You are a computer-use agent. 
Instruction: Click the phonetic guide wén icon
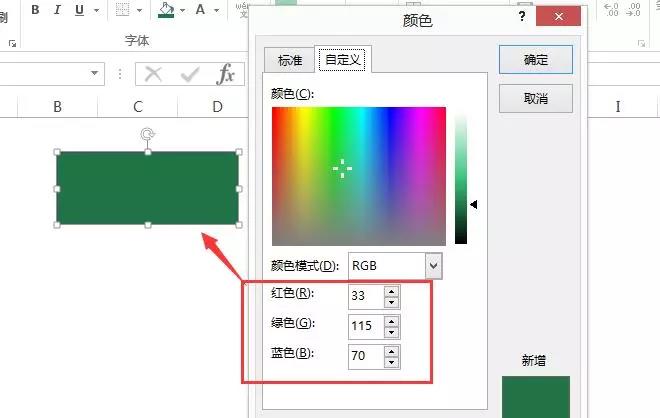[243, 10]
